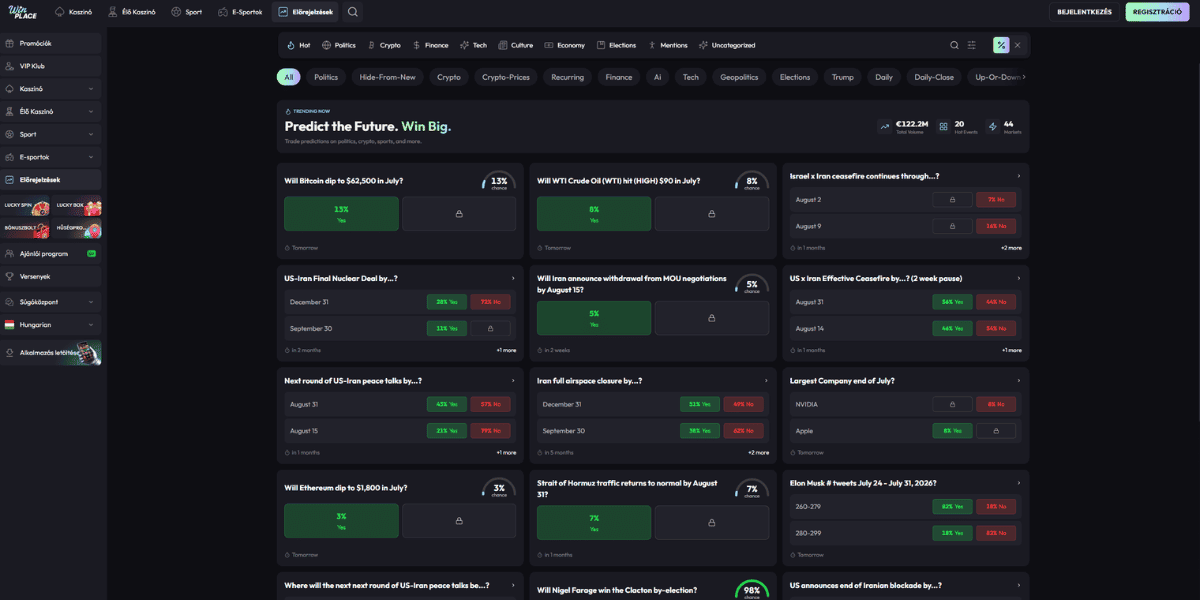Open Elon Musk tweets market title
The width and height of the screenshot is (1200, 600).
[x=863, y=483]
